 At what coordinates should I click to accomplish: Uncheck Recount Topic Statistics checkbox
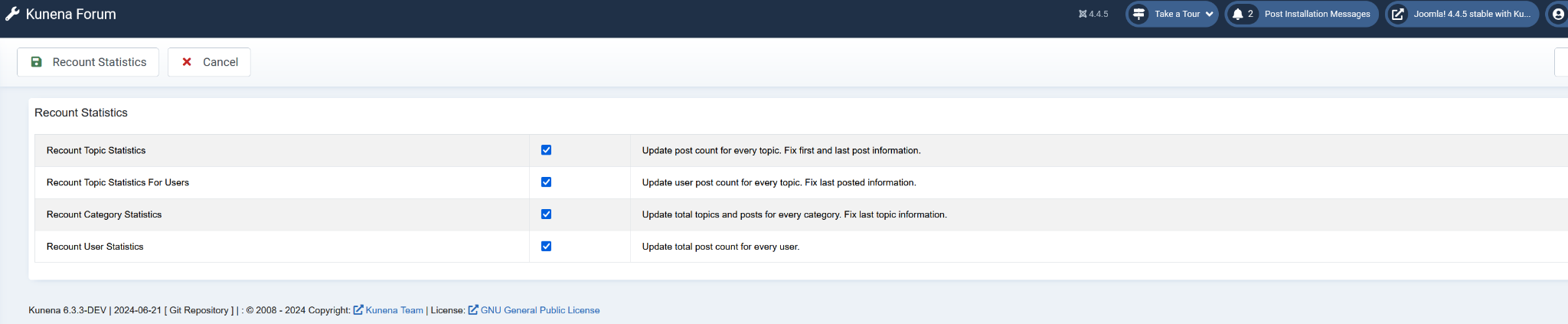tap(546, 150)
